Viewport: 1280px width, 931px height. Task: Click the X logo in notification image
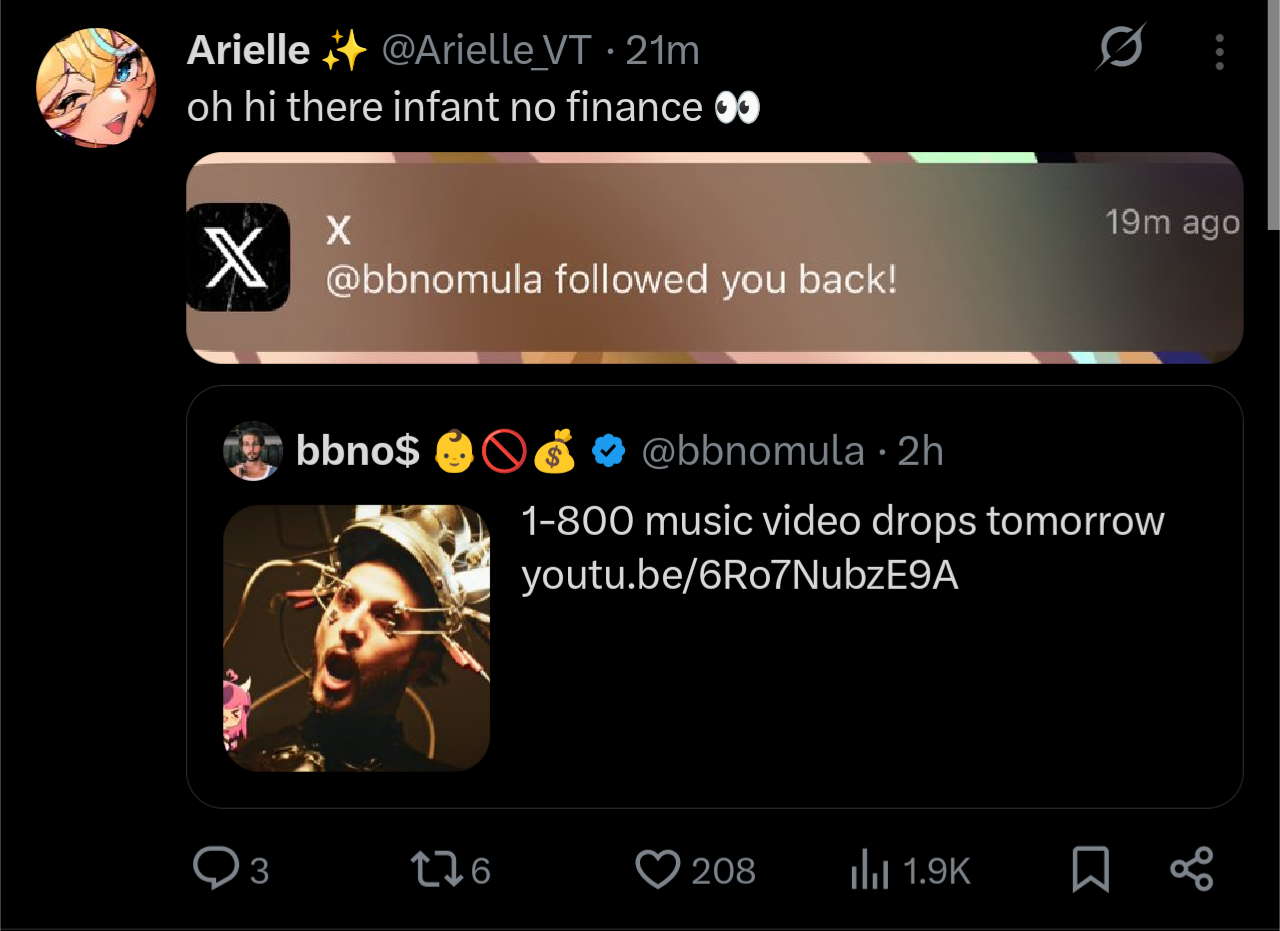238,257
